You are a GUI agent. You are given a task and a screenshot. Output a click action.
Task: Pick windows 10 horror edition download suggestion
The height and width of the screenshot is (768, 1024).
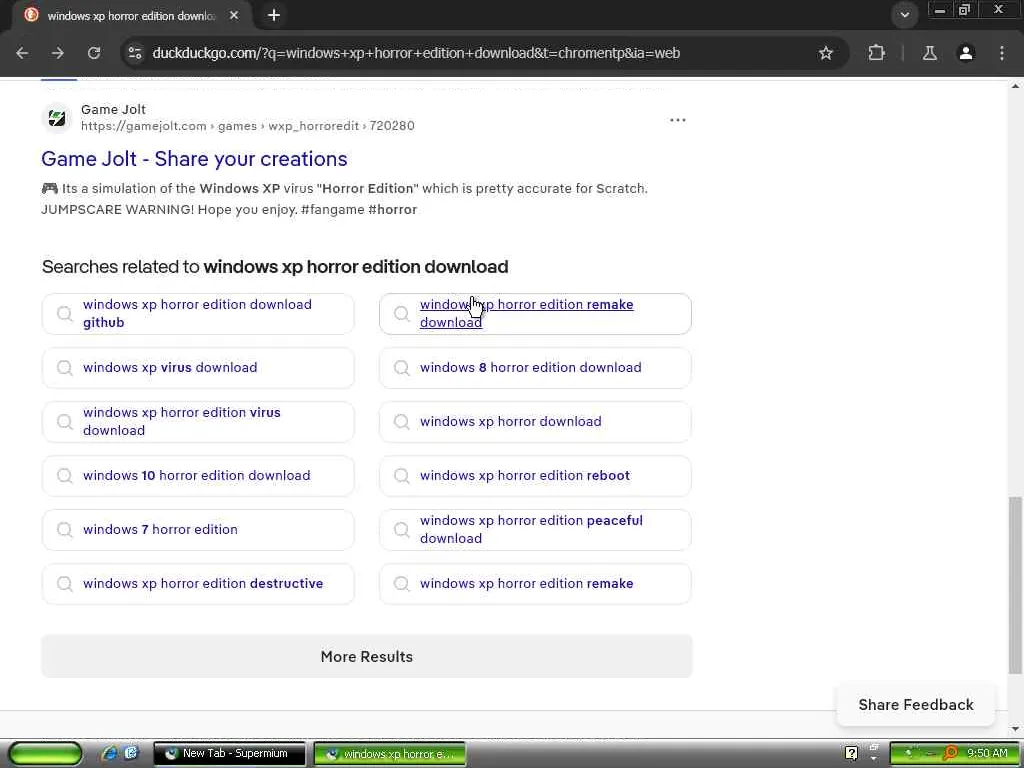[x=198, y=476]
